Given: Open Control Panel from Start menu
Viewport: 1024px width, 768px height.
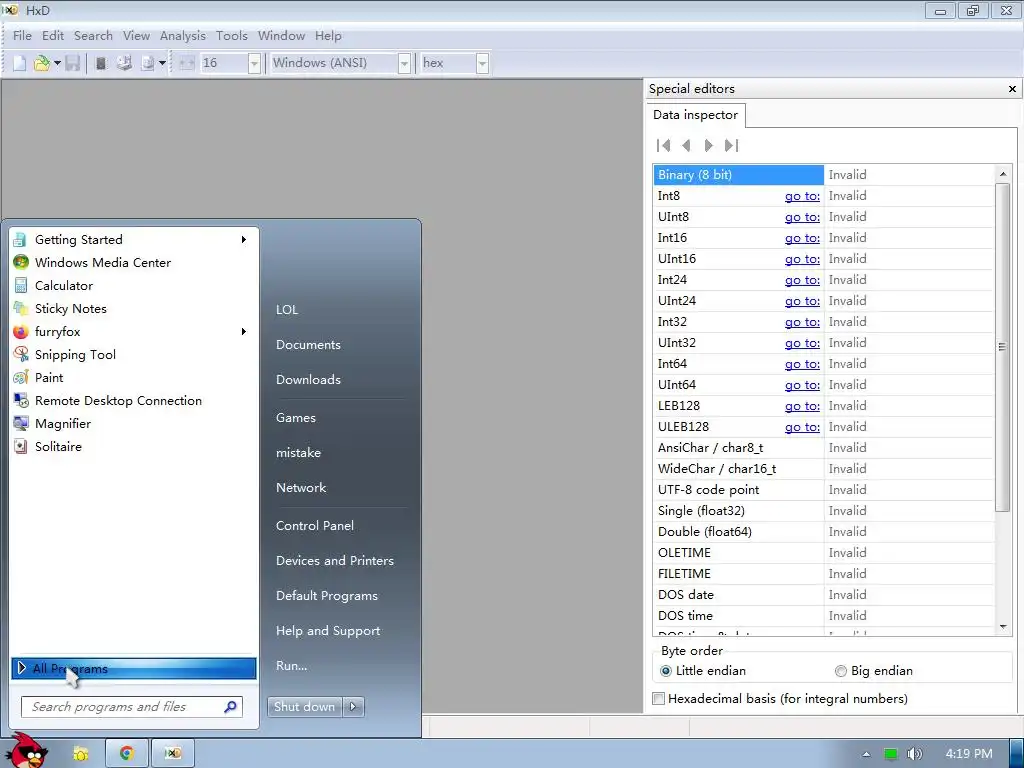Looking at the screenshot, I should [315, 526].
